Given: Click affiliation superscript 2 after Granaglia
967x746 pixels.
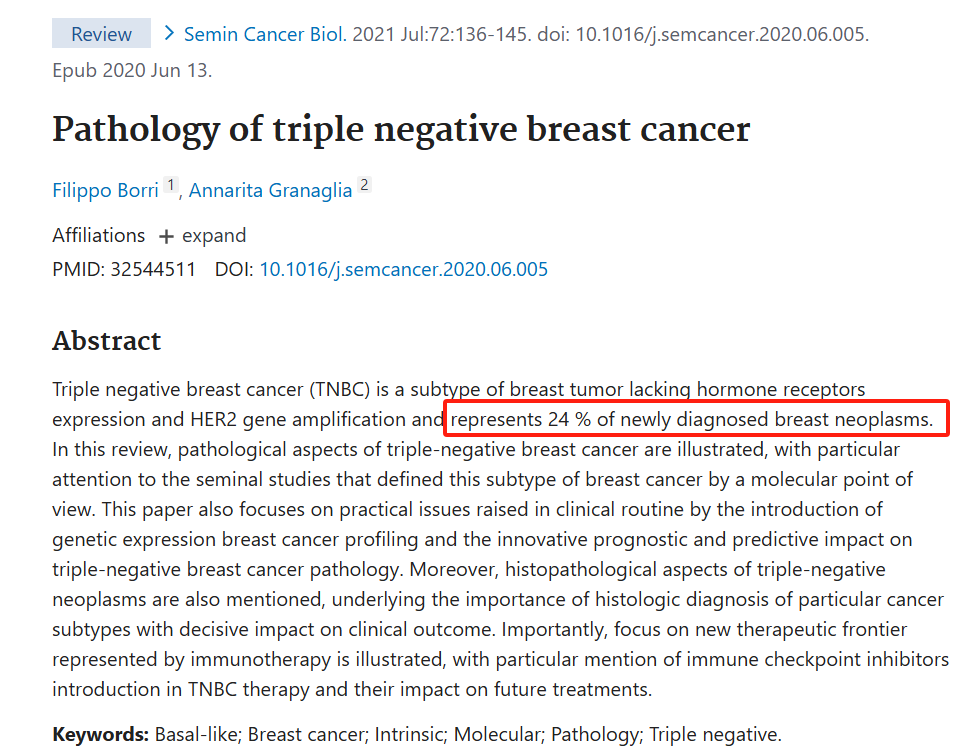Looking at the screenshot, I should coord(364,184).
